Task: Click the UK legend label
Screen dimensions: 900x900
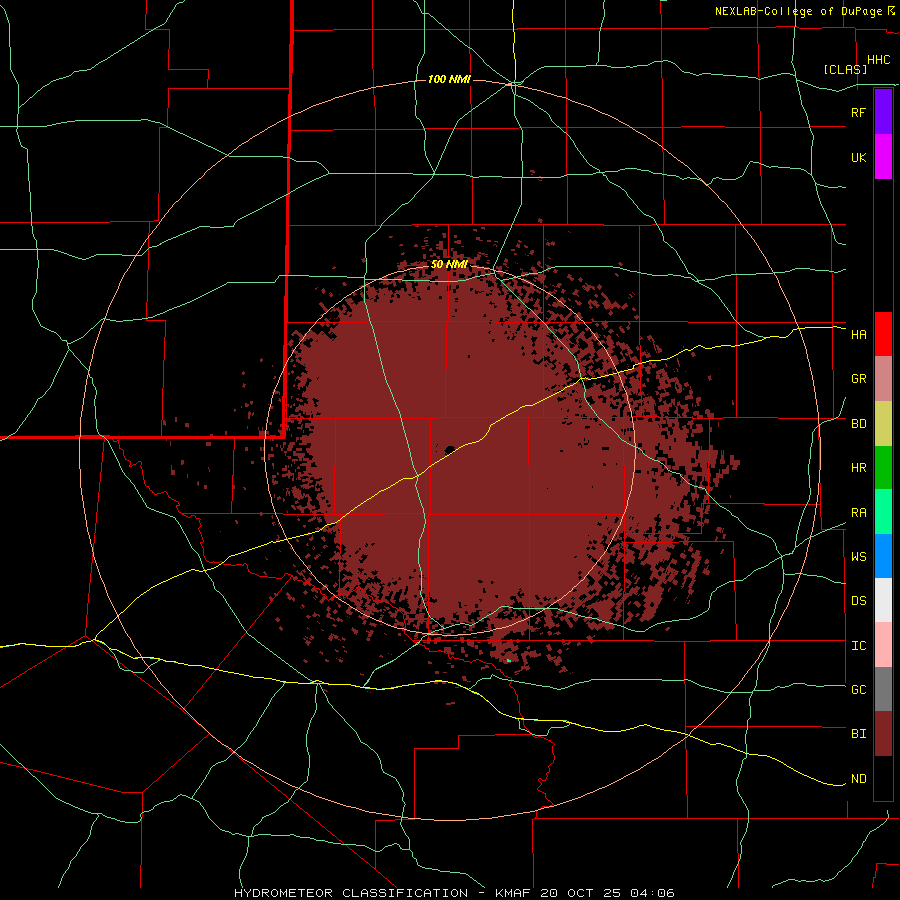Action: 858,157
